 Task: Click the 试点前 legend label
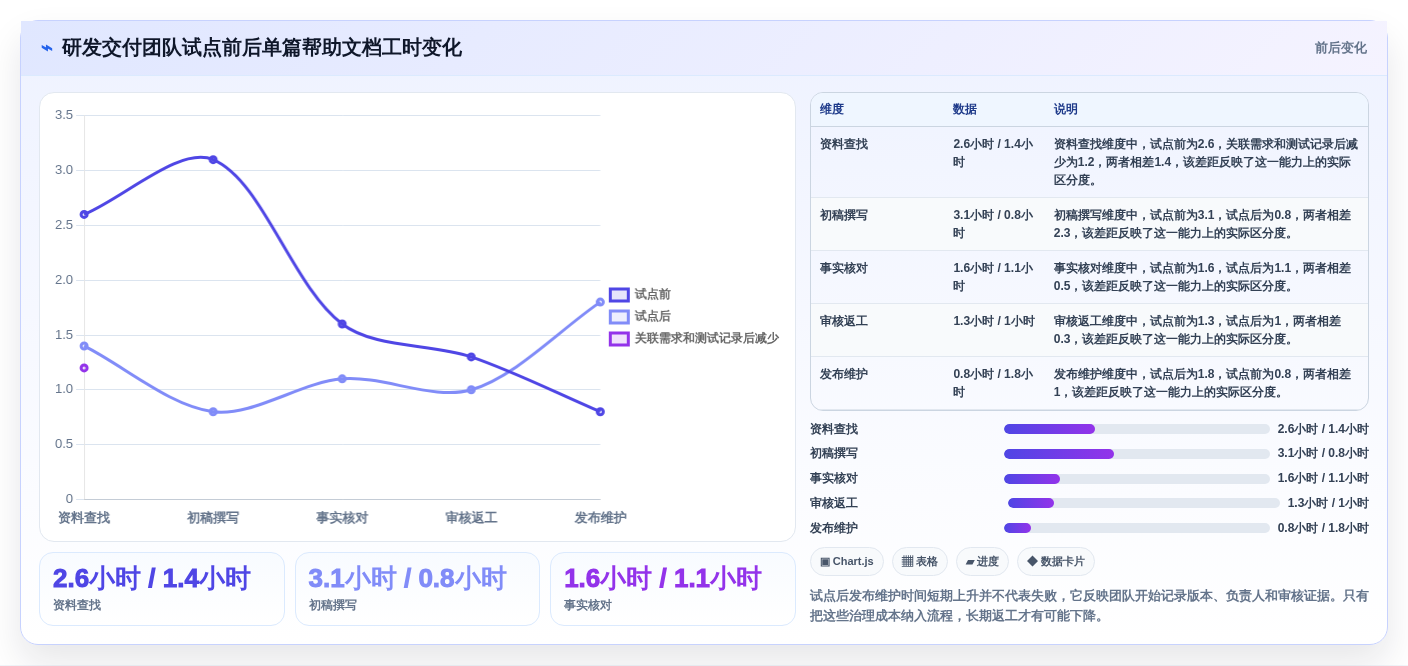[653, 295]
